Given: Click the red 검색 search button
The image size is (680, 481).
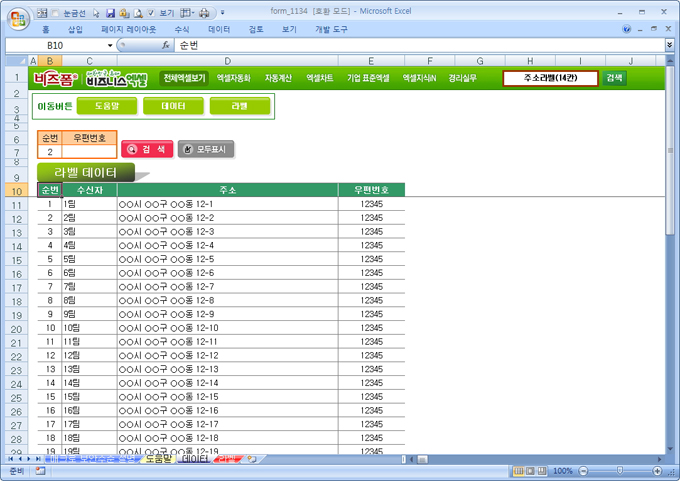Looking at the screenshot, I should [147, 149].
